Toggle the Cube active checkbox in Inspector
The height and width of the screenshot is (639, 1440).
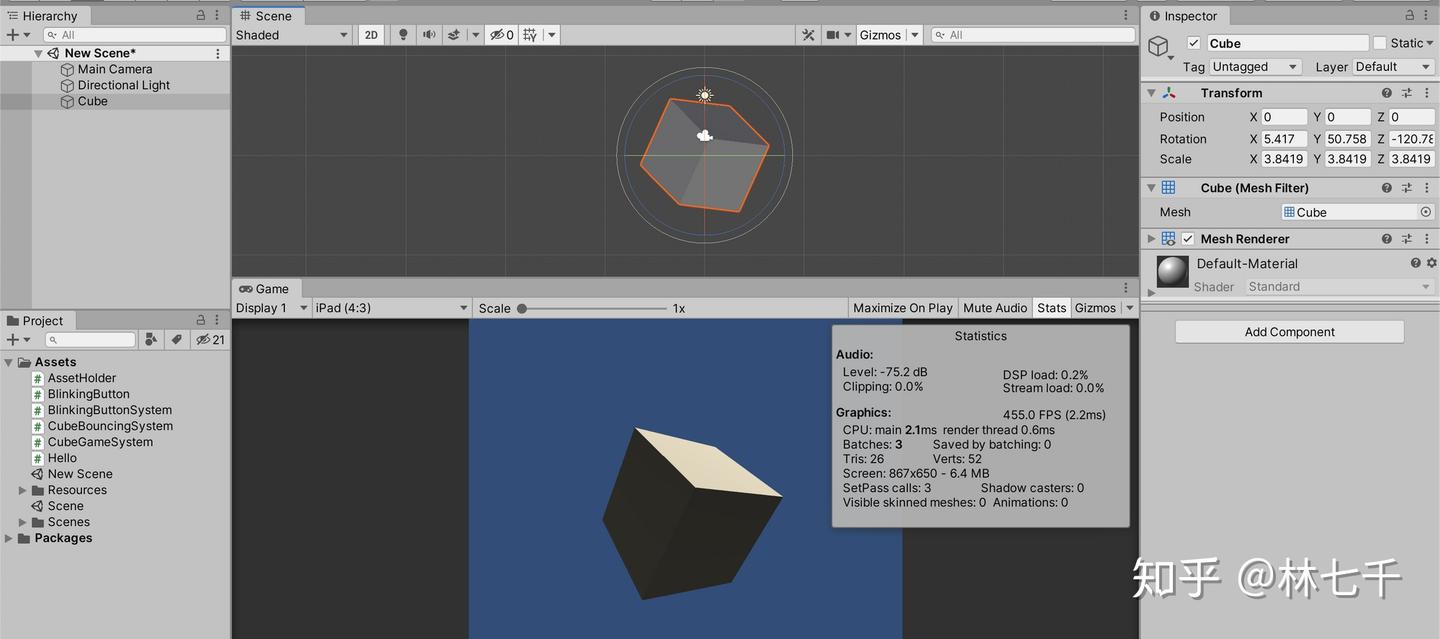pos(1194,43)
